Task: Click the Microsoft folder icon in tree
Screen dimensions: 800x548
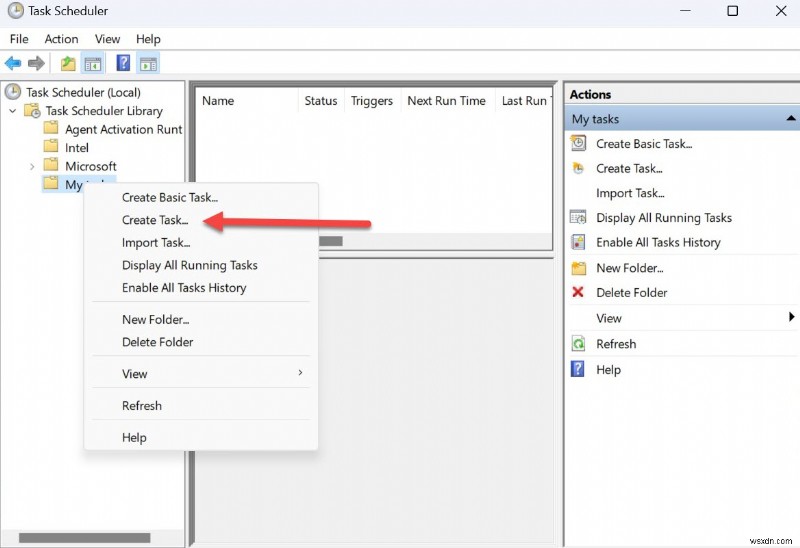Action: pyautogui.click(x=51, y=164)
